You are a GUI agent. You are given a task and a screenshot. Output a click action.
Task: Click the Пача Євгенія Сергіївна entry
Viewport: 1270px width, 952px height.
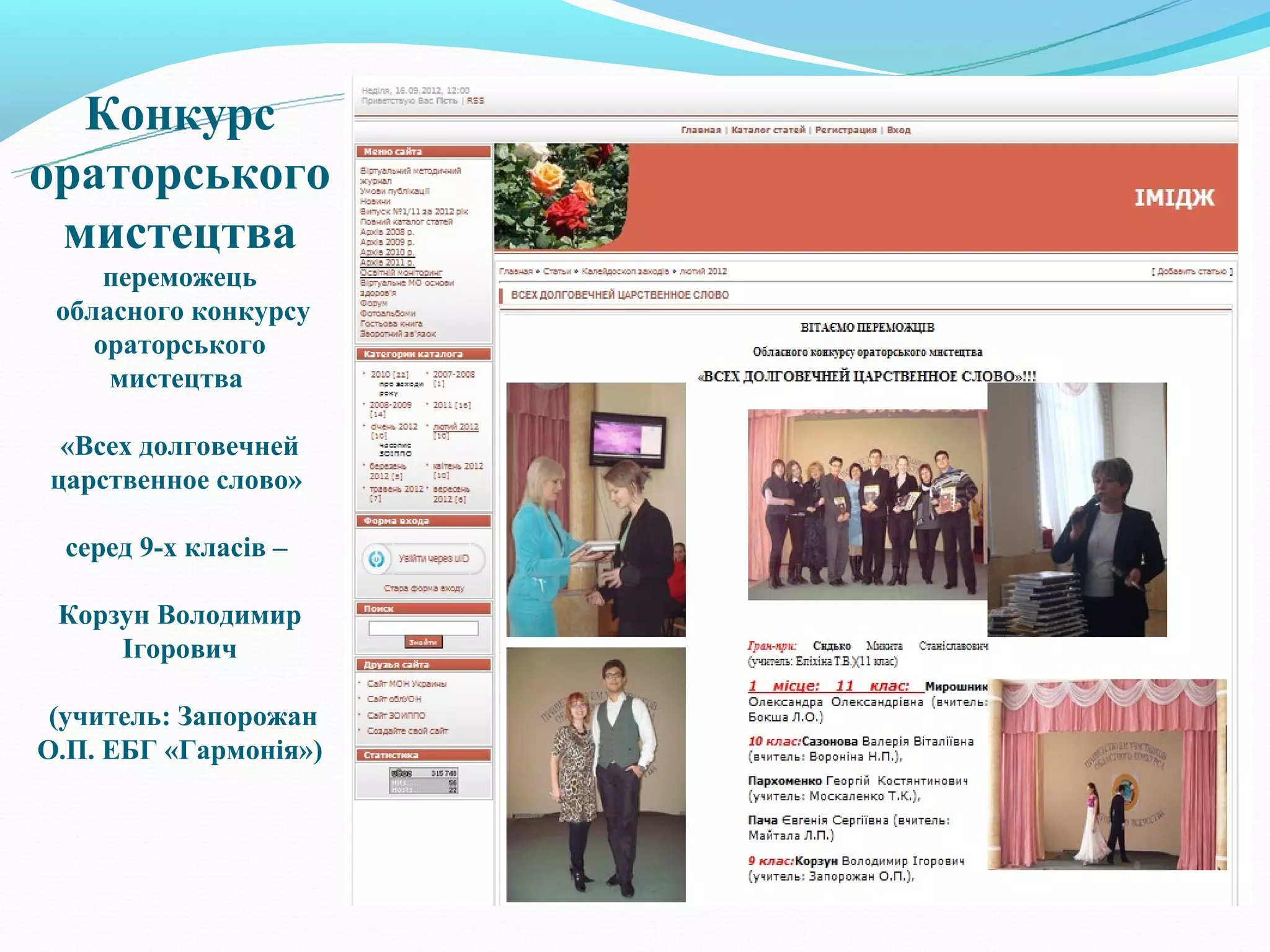tap(849, 827)
